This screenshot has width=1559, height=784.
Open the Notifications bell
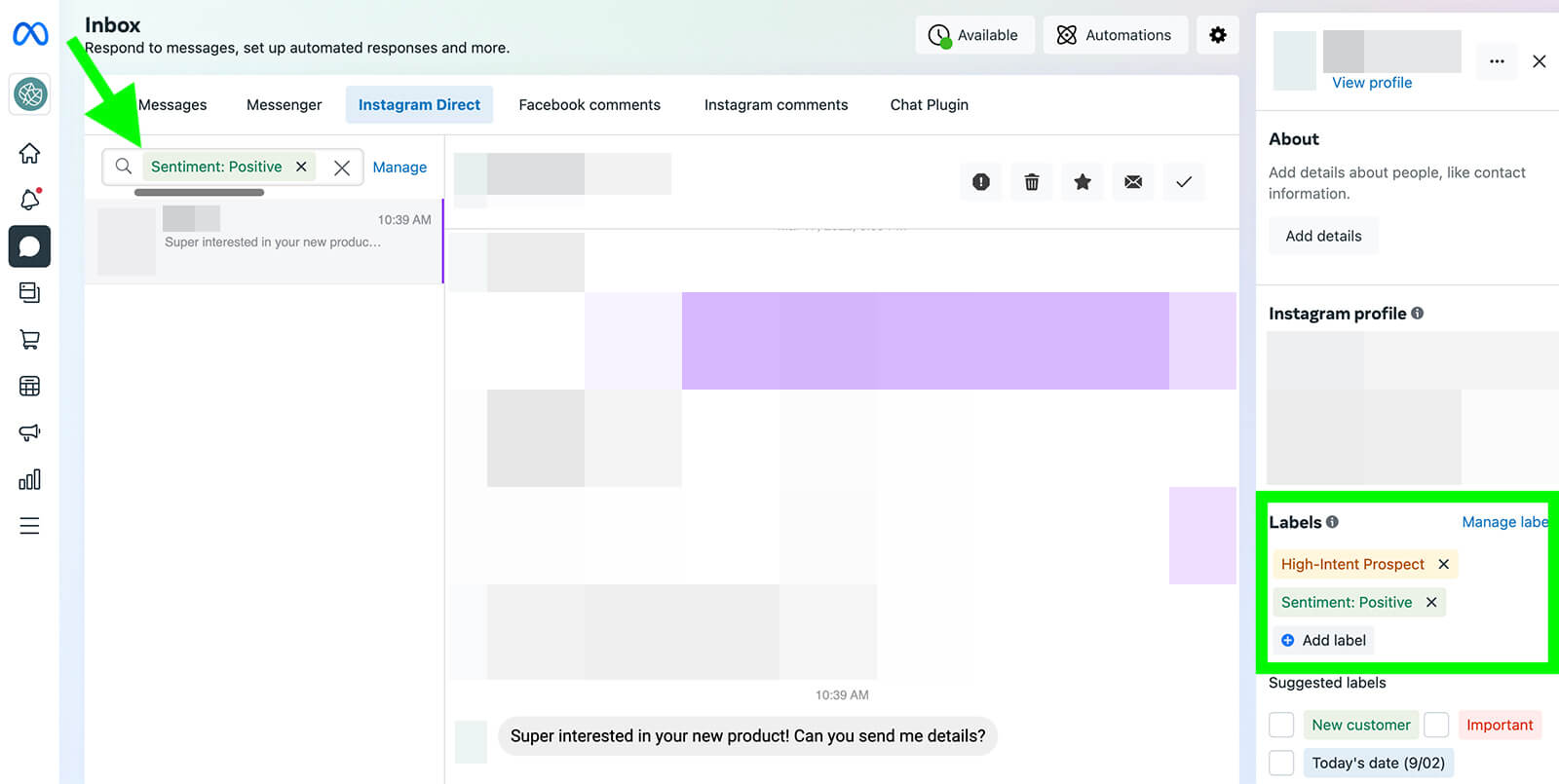pos(30,200)
